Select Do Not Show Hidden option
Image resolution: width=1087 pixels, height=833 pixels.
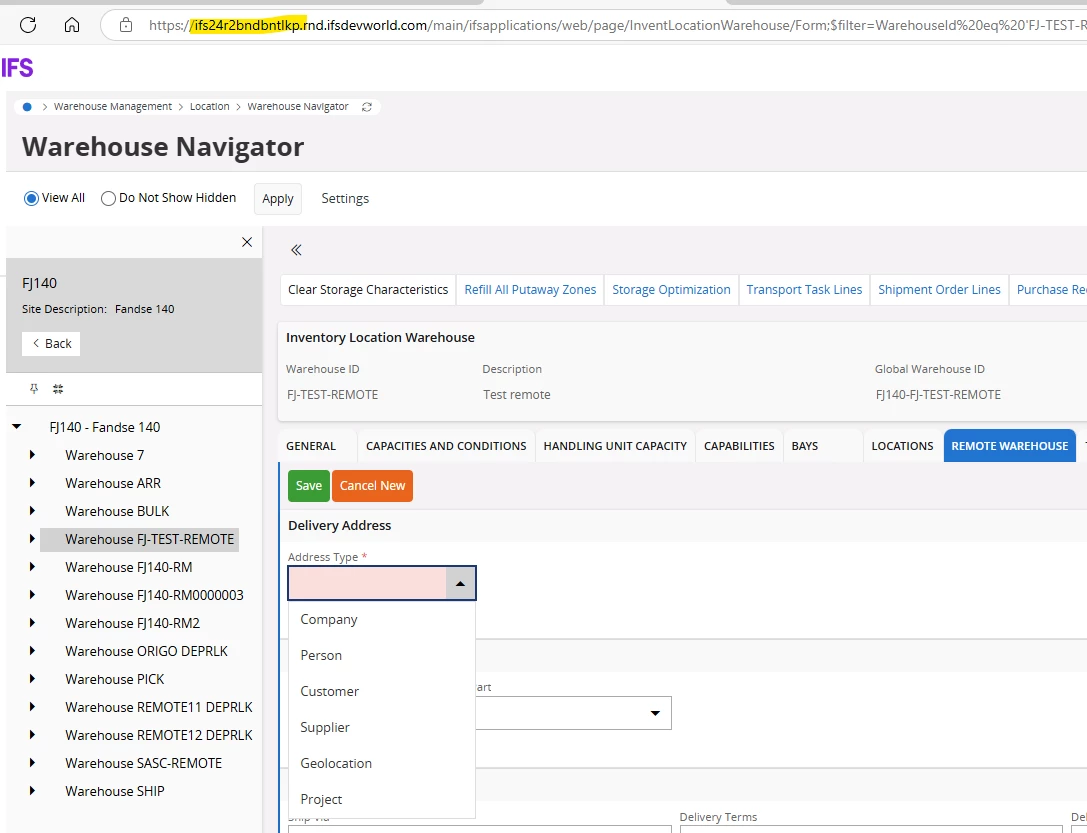coord(108,199)
